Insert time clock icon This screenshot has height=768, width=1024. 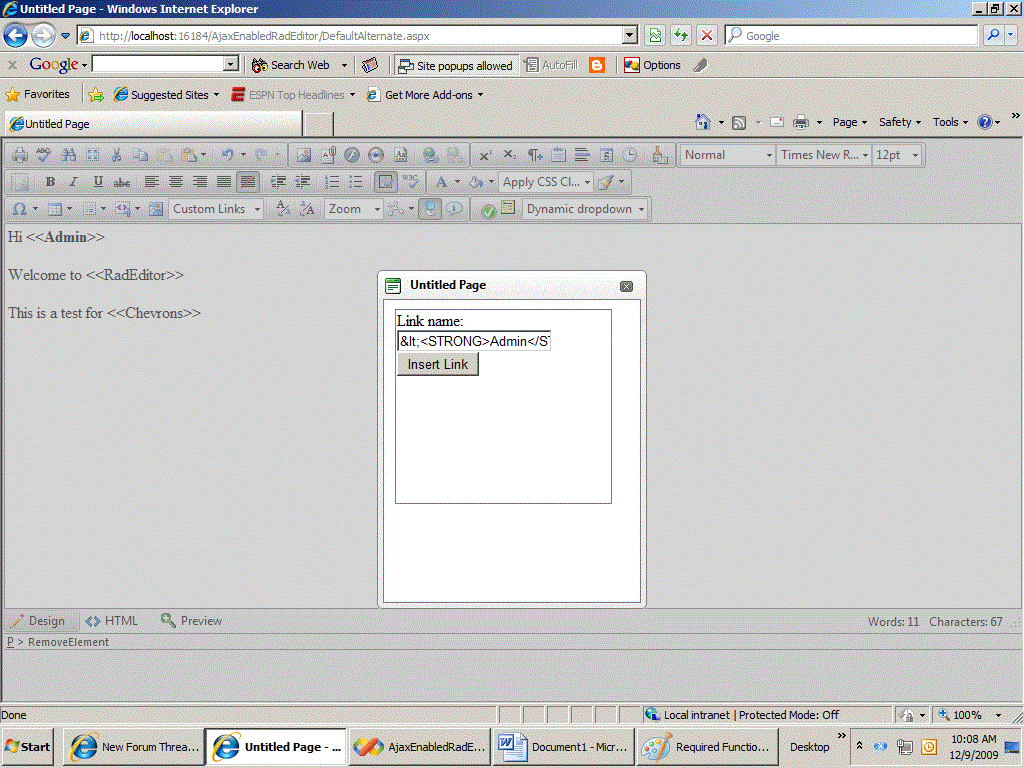(630, 155)
